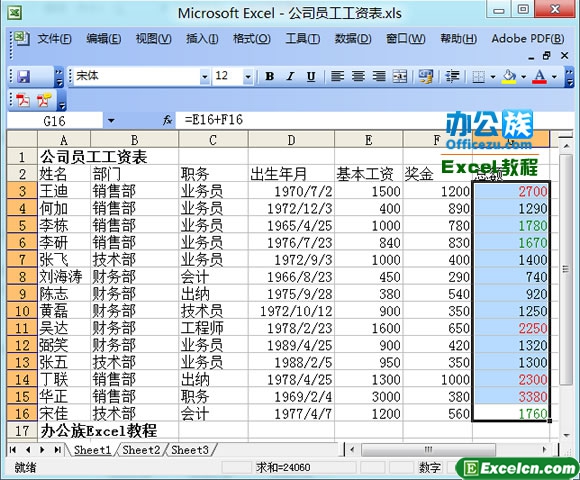Open the Adobe PDF(B) menu

click(528, 38)
